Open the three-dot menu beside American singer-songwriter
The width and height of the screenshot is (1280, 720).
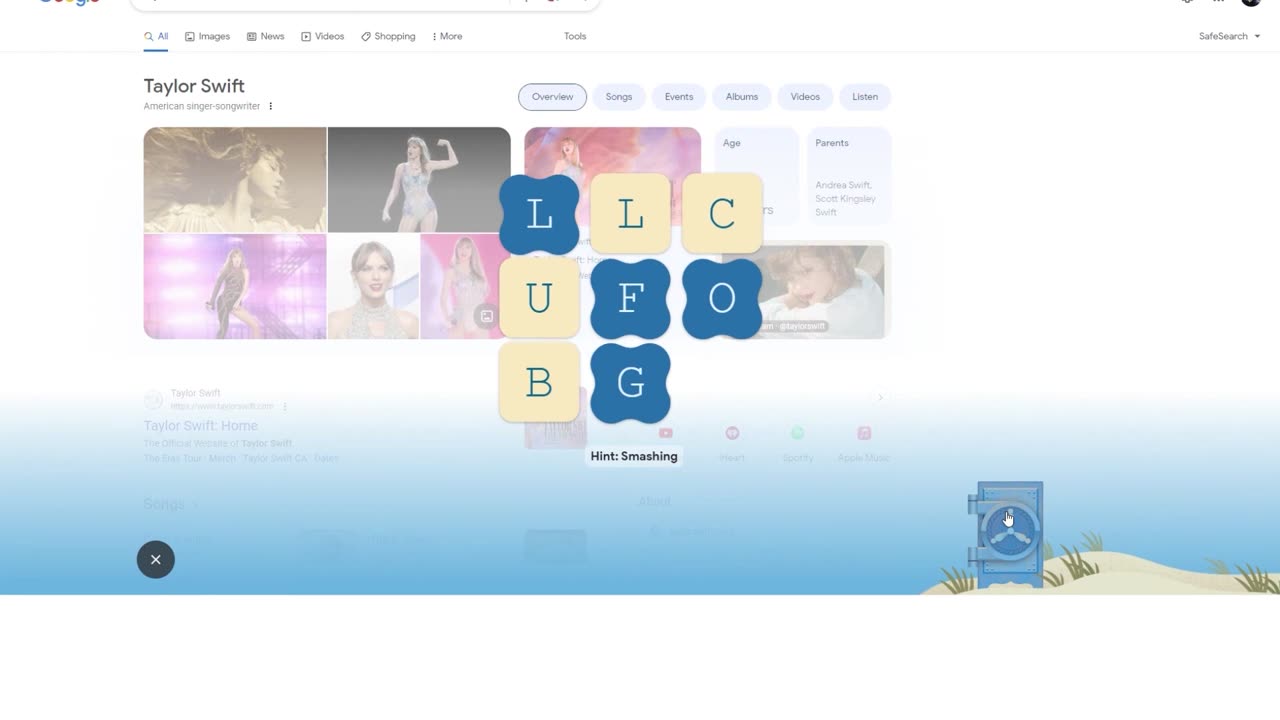coord(270,106)
